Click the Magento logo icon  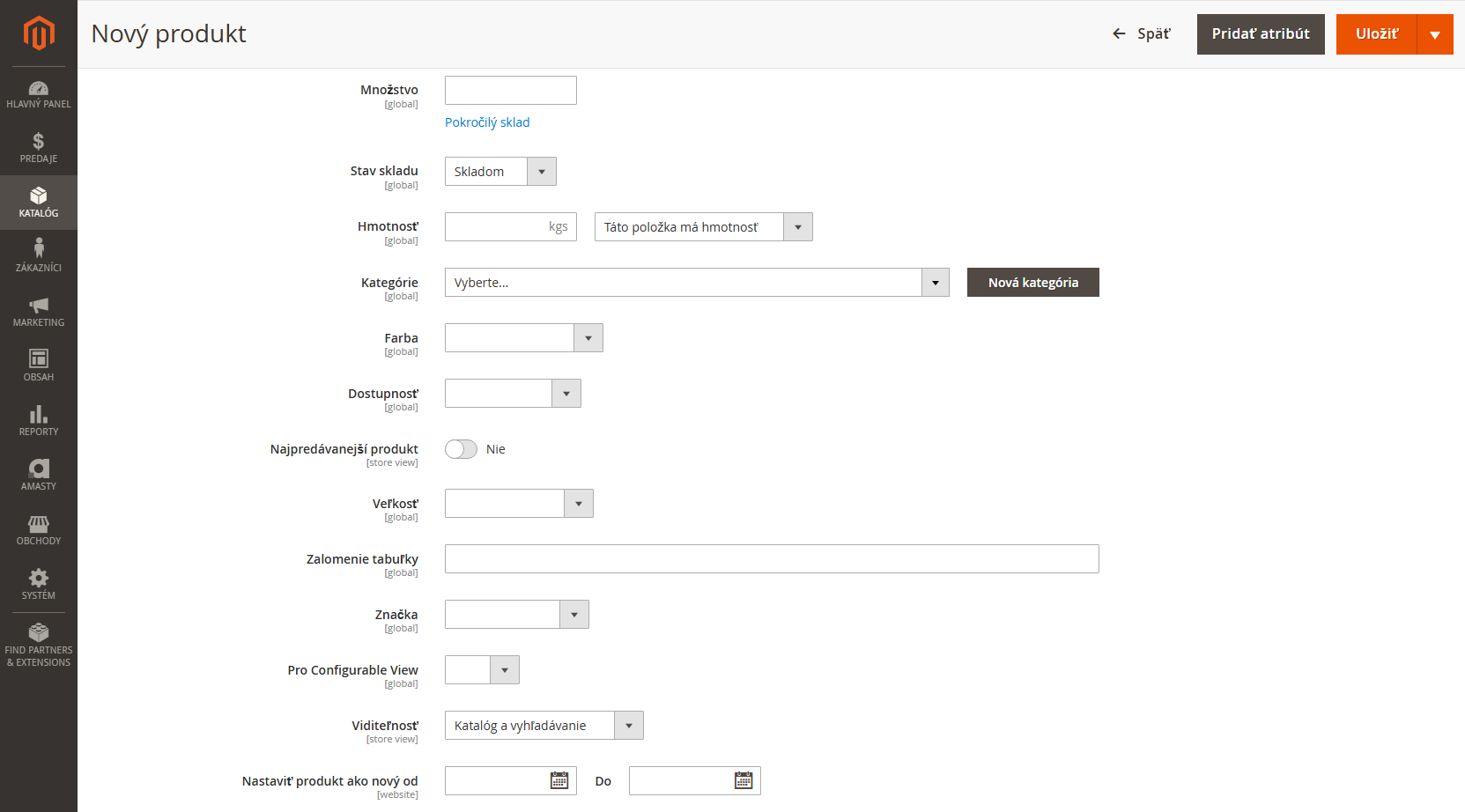[x=39, y=33]
